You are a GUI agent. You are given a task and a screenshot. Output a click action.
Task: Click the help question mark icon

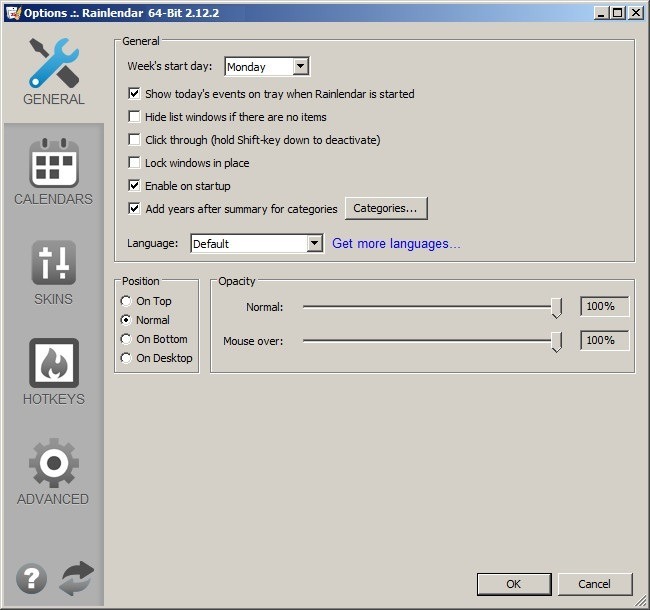(x=31, y=579)
